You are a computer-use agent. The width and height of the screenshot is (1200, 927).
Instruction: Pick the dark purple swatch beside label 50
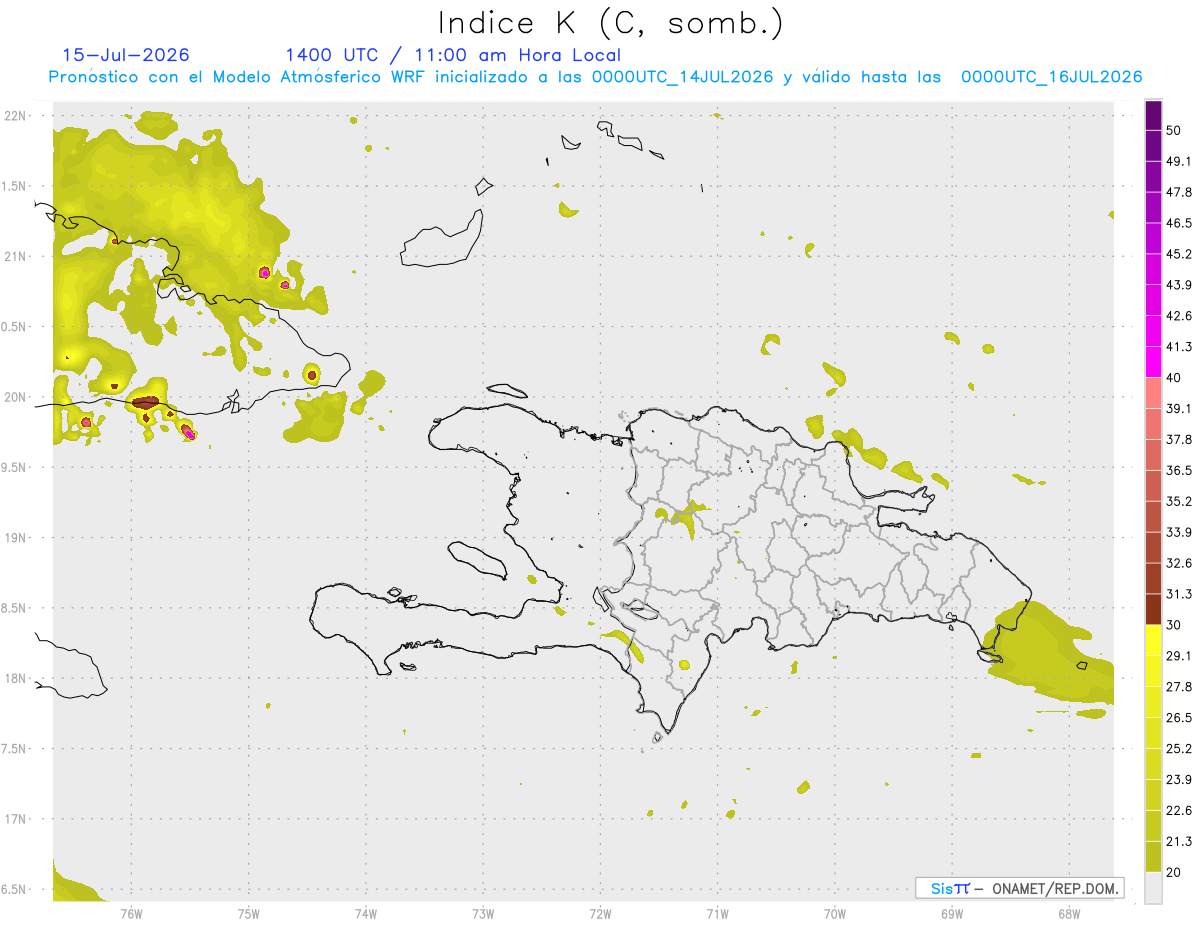1153,115
